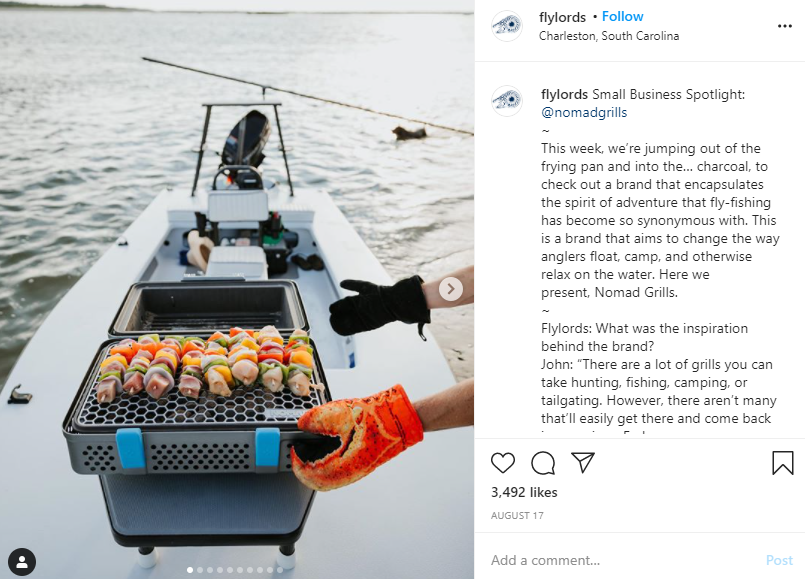Open flylords username in header
805x579 pixels.
562,17
